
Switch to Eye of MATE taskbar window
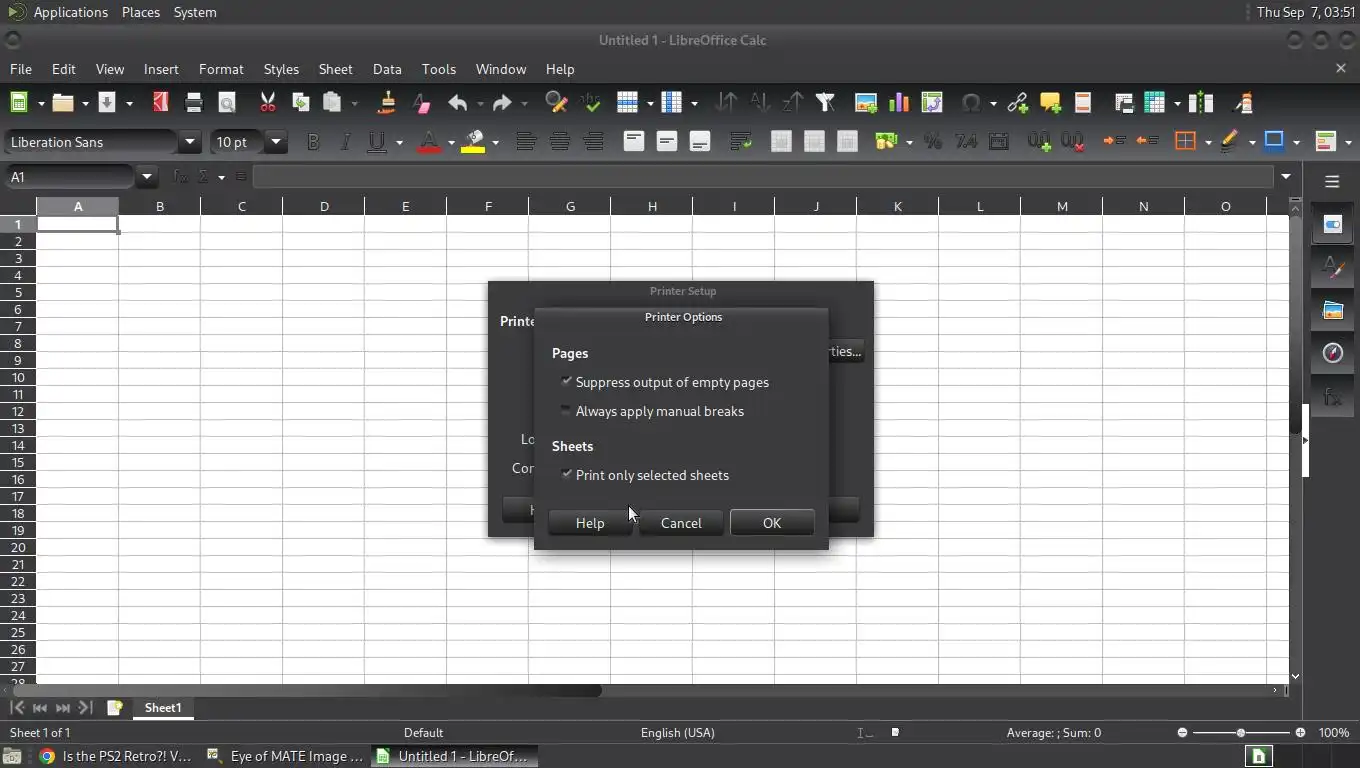285,756
